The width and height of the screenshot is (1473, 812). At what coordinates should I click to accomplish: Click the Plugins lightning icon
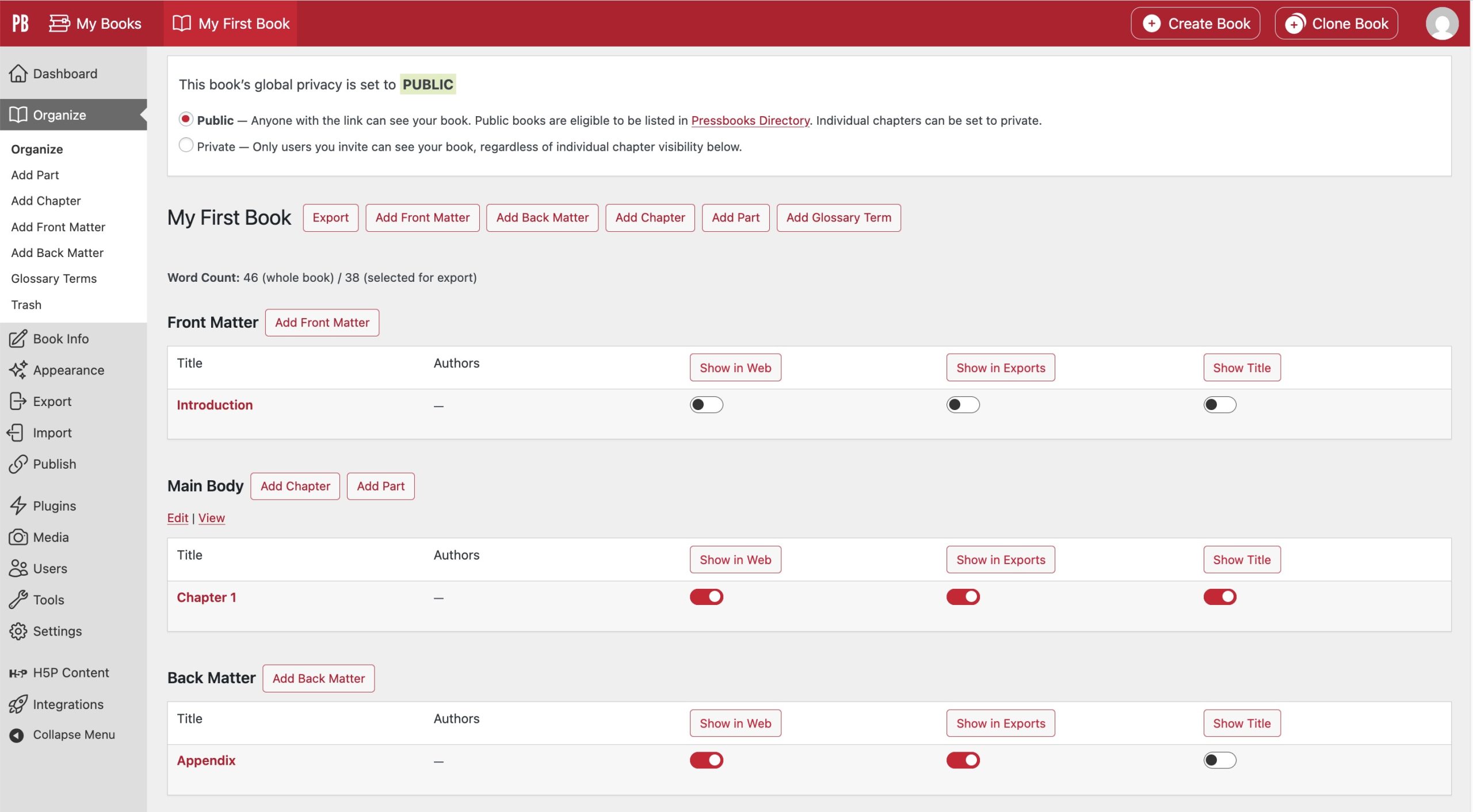click(18, 505)
